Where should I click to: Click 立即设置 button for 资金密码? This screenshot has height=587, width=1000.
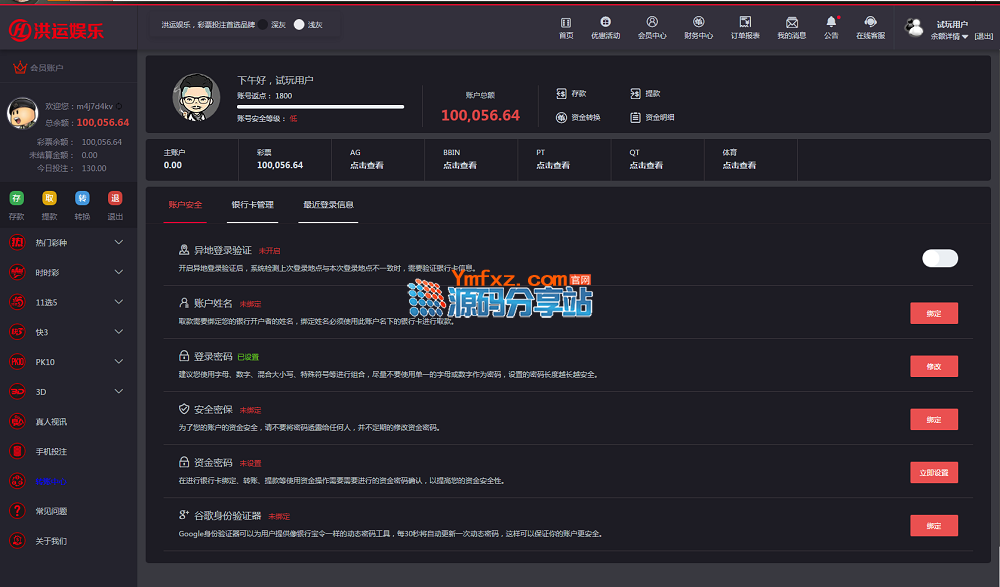coord(933,472)
